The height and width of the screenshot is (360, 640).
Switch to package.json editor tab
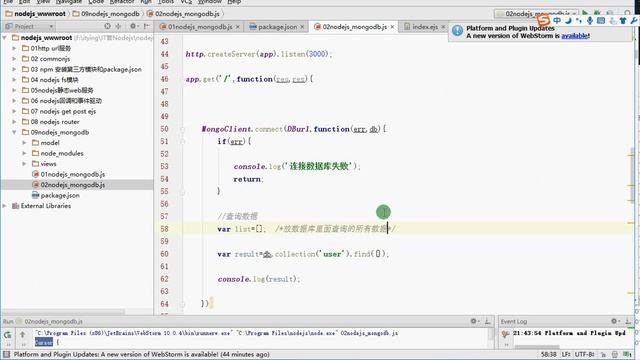(277, 27)
